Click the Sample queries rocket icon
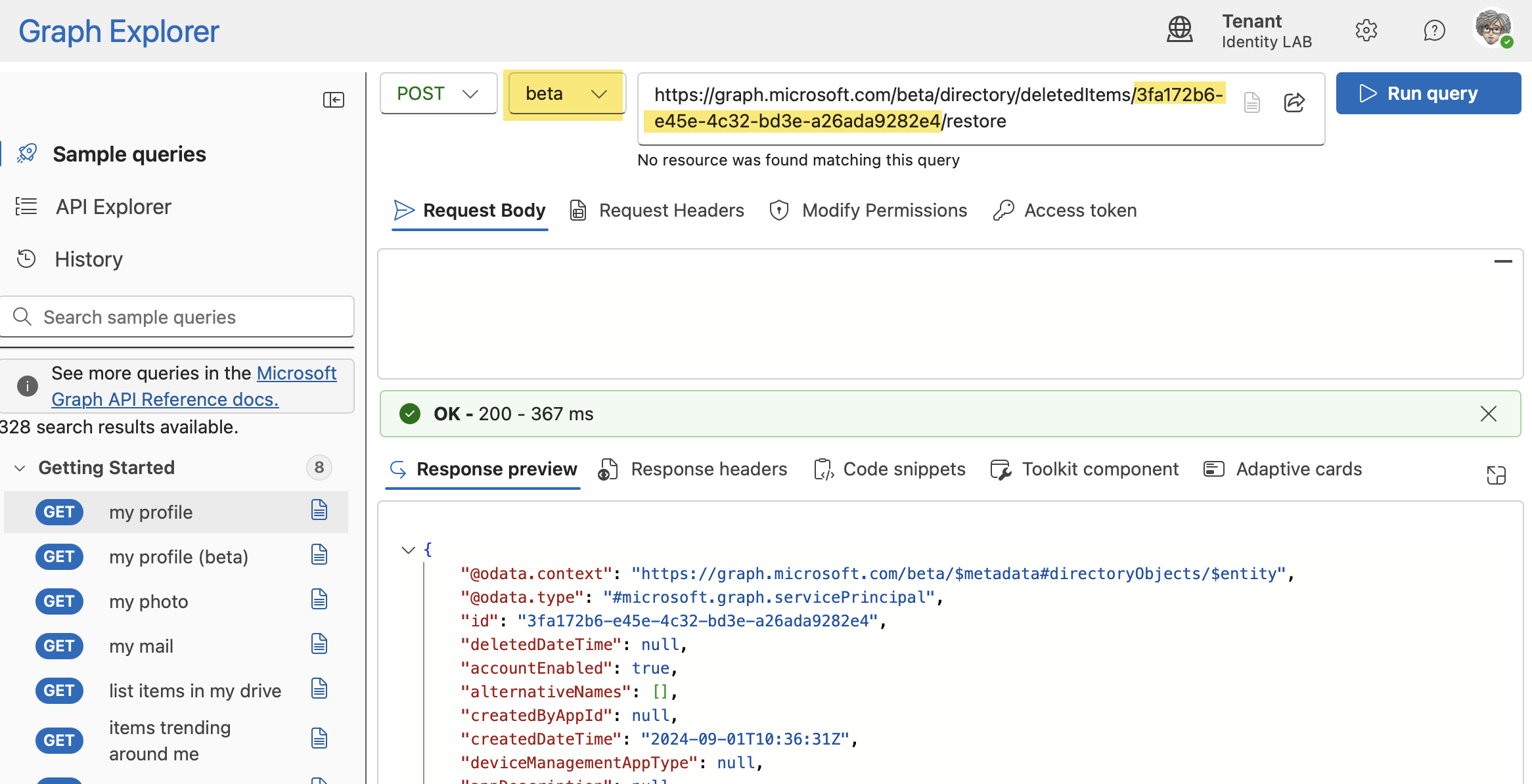 tap(27, 154)
